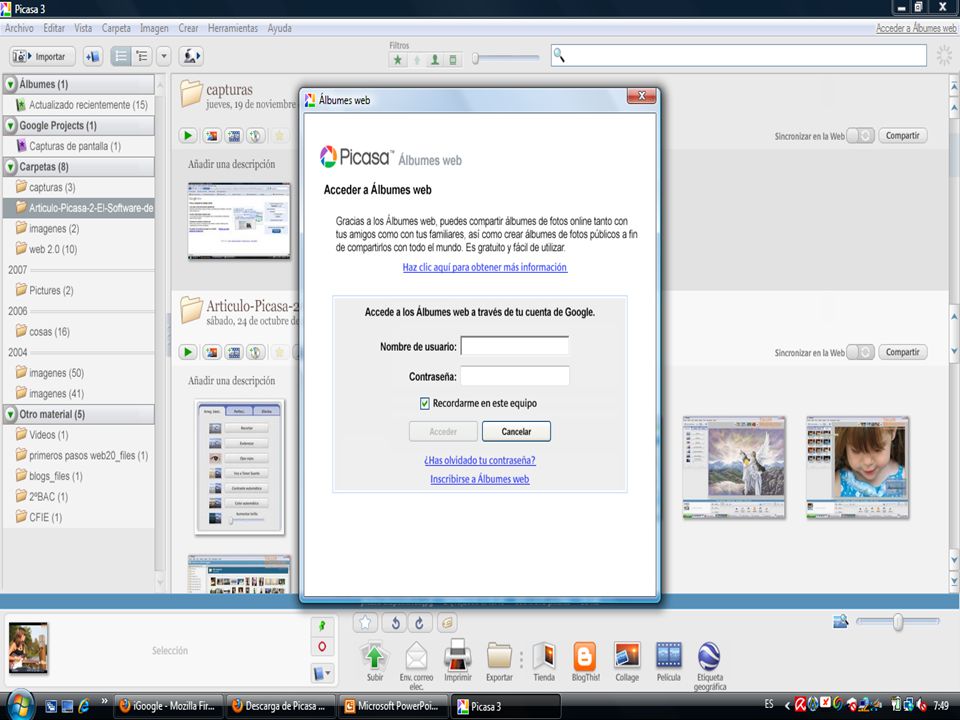Collapse the Álbumes (1) section
The width and height of the screenshot is (960, 720).
[x=10, y=84]
